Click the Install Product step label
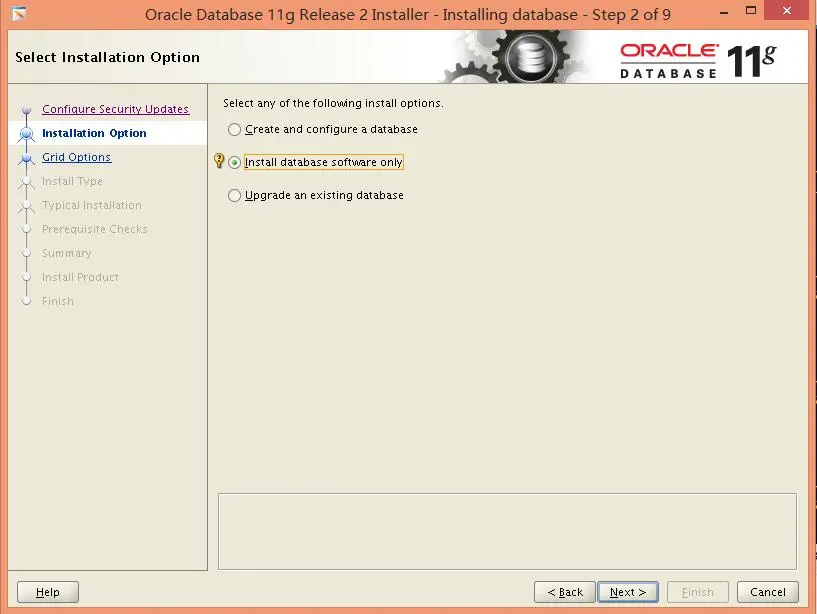The image size is (817, 614). (80, 277)
